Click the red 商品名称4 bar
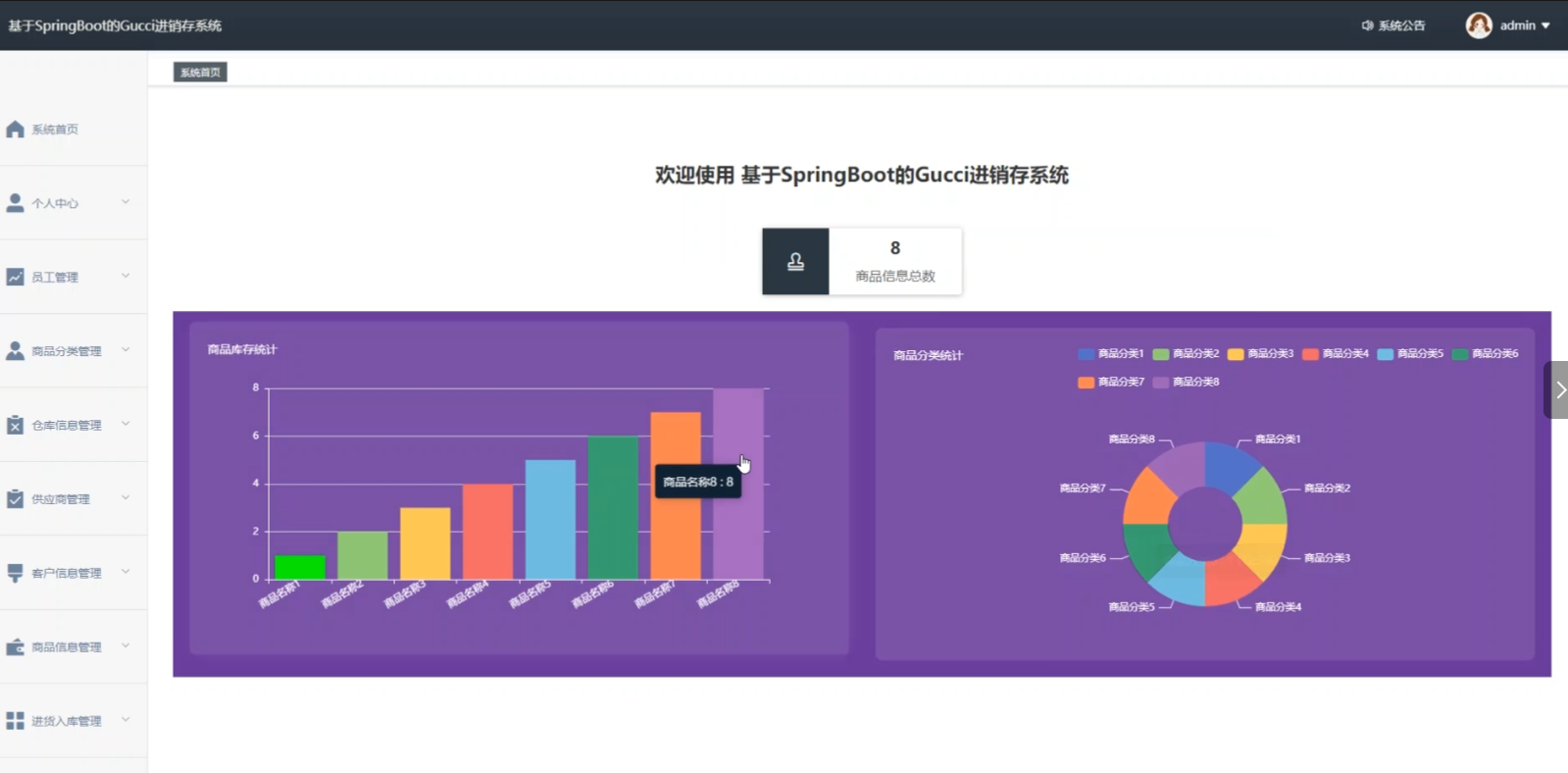Viewport: 1568px width, 773px height. point(487,532)
